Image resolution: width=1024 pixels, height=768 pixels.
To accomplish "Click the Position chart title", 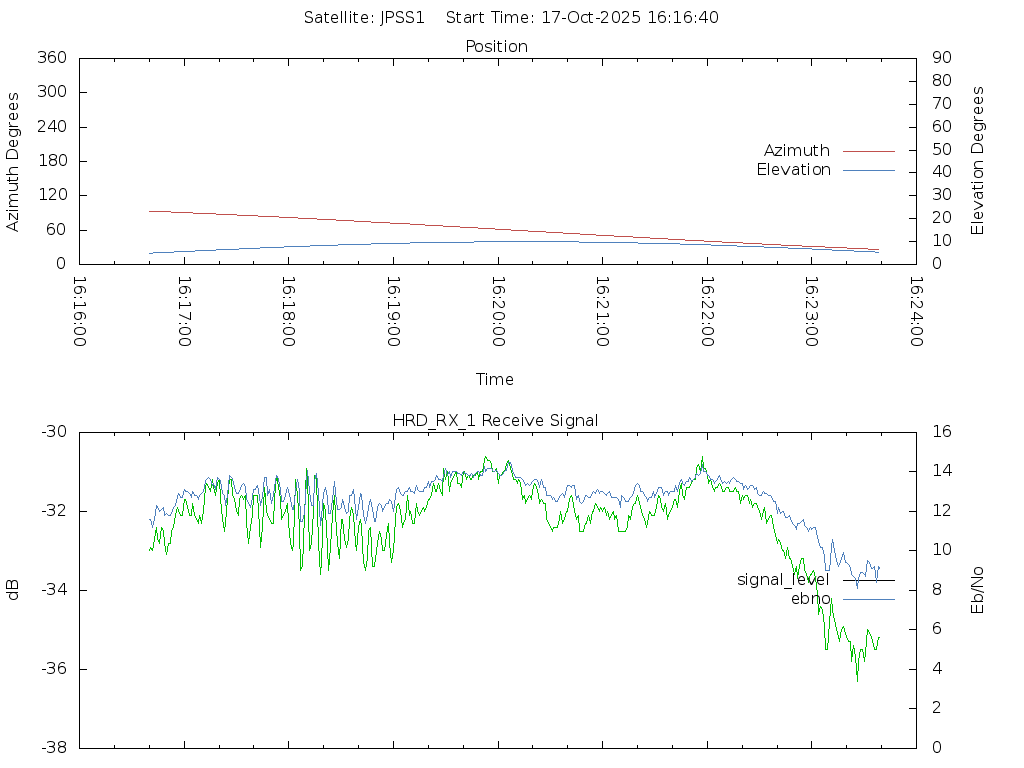I will click(496, 47).
